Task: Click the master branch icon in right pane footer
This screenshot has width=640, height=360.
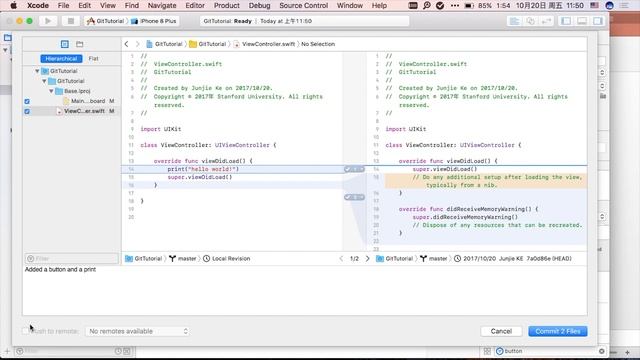Action: click(x=423, y=258)
